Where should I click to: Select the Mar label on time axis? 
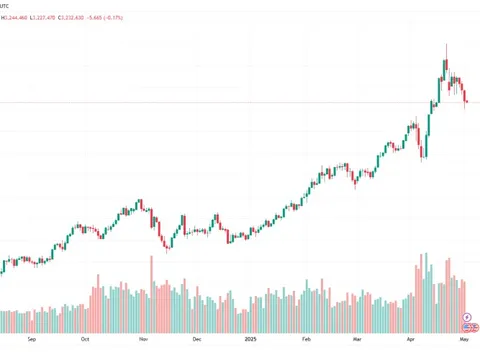357,339
